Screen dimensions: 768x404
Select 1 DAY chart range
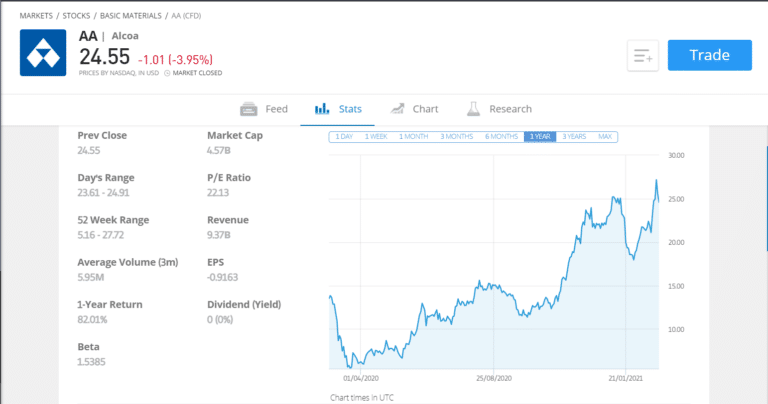(x=344, y=137)
